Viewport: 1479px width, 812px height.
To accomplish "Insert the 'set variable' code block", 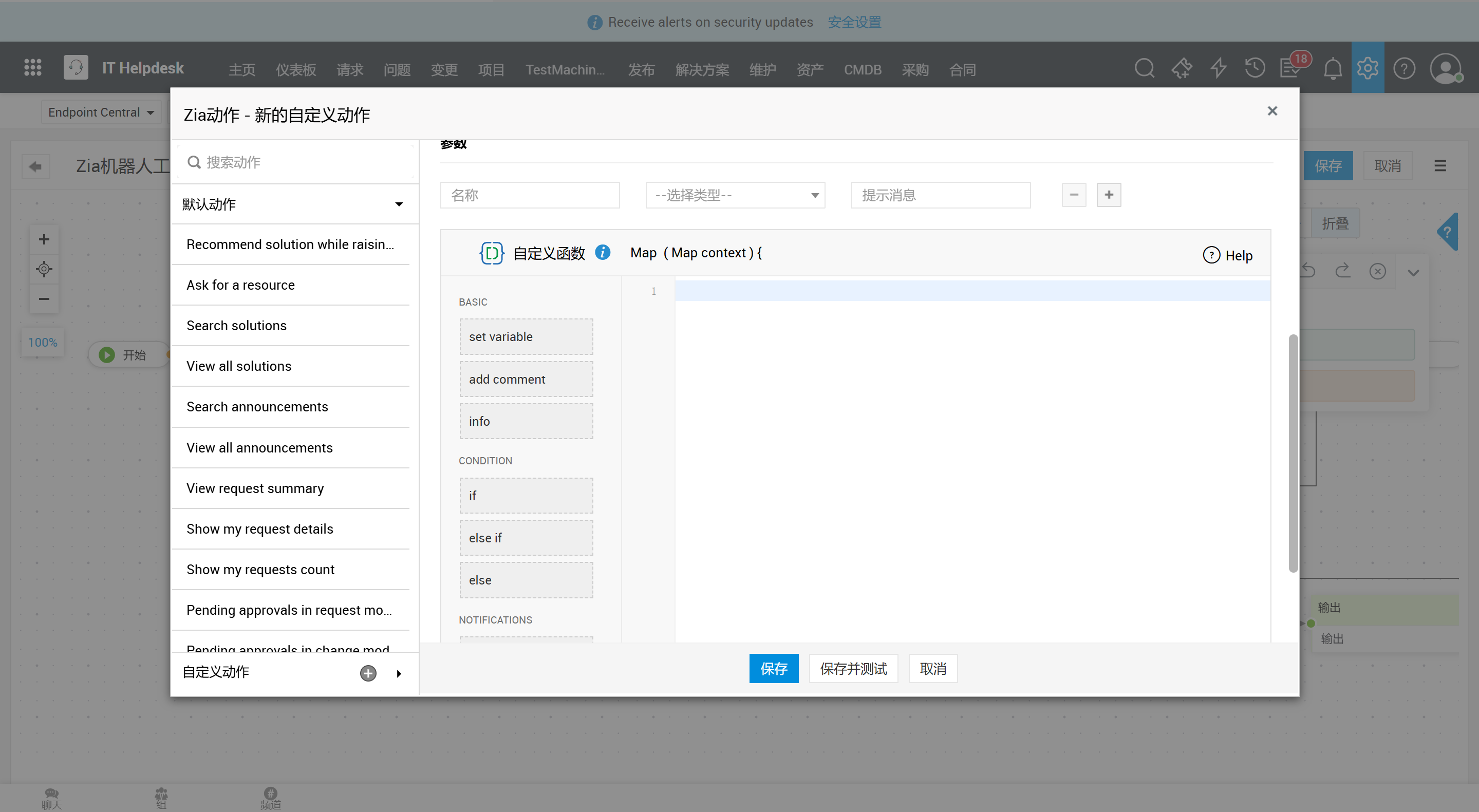I will coord(526,337).
